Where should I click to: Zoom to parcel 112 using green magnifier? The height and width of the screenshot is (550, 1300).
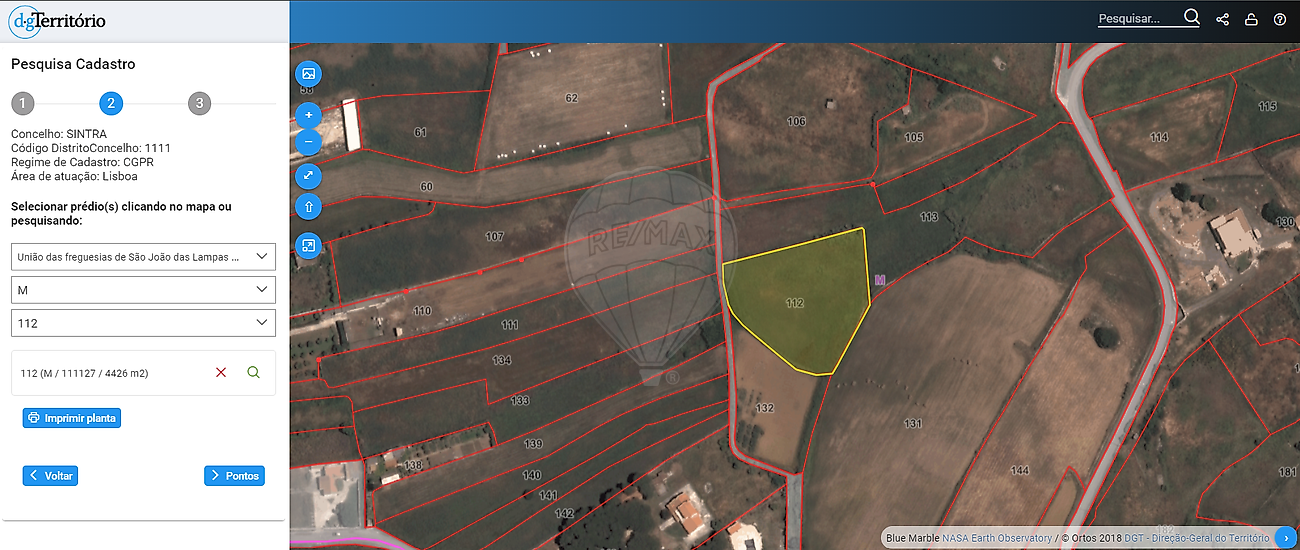[x=253, y=373]
